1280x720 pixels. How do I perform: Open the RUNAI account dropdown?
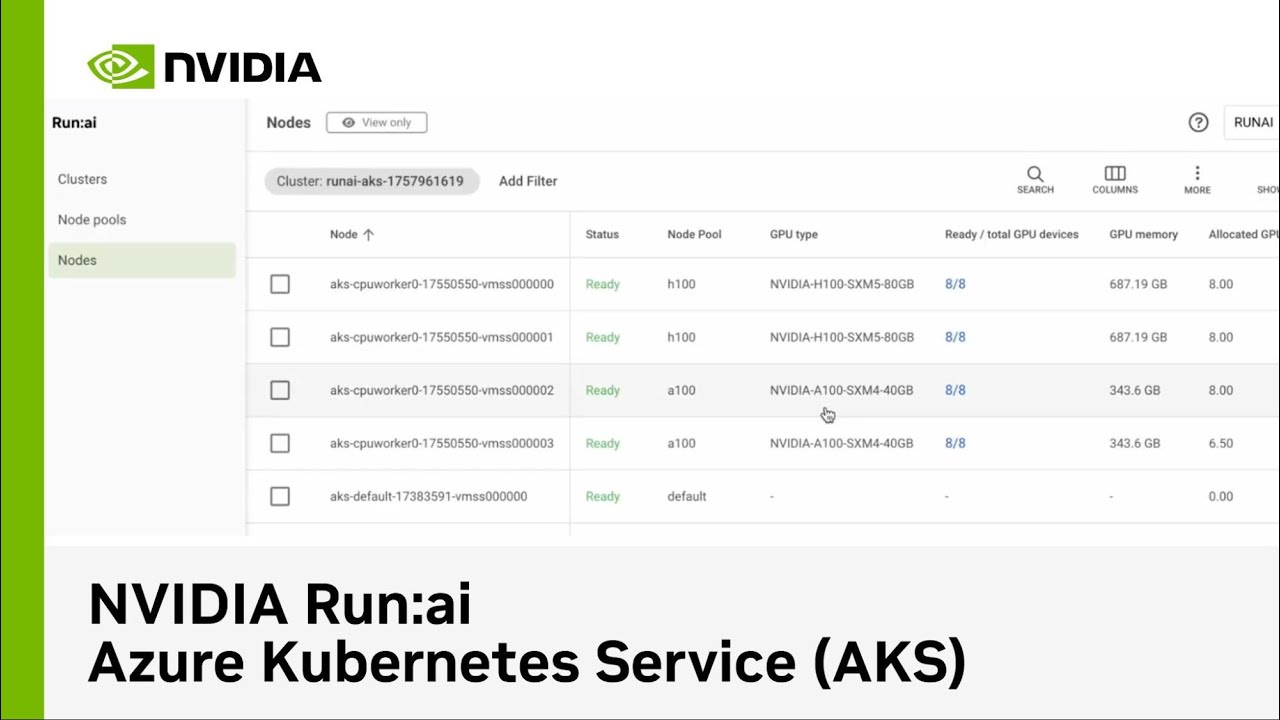pyautogui.click(x=1252, y=122)
